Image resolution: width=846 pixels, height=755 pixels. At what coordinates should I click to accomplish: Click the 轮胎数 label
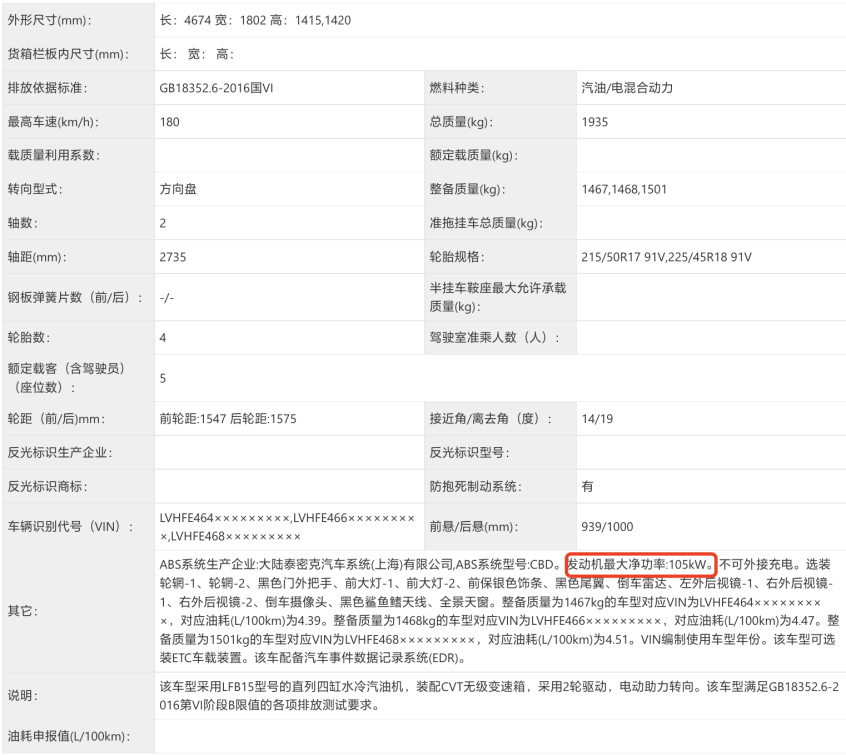[x=29, y=338]
